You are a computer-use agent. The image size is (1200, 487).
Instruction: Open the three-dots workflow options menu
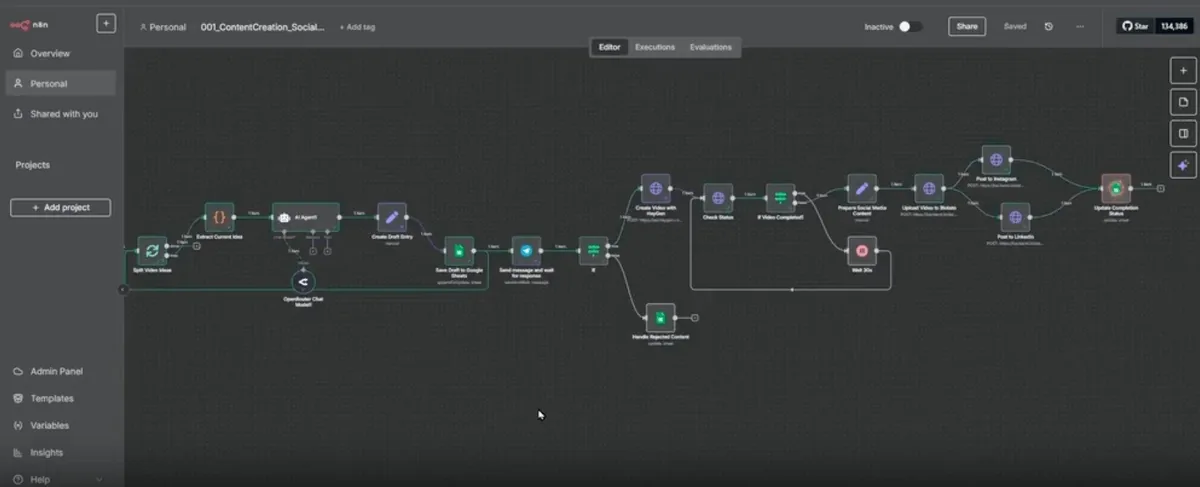[1080, 27]
